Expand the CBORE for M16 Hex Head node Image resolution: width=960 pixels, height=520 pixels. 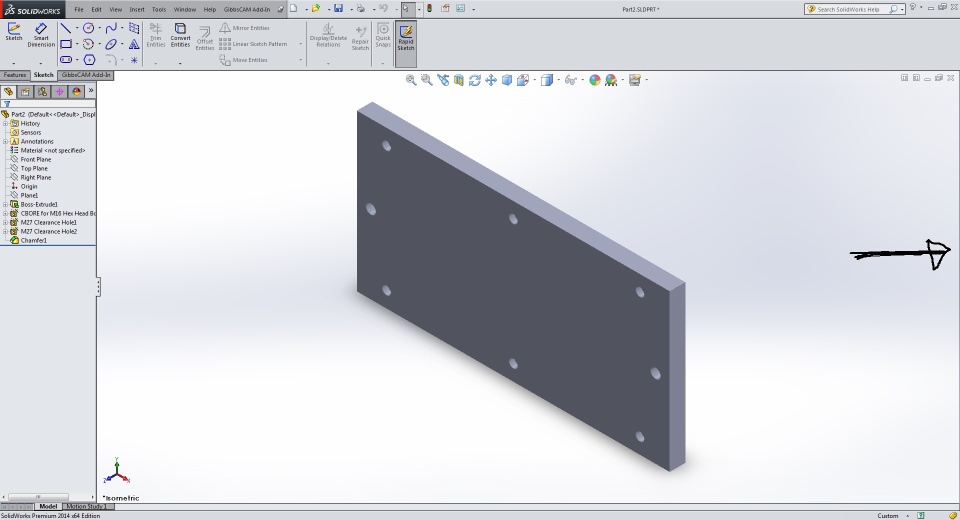point(6,214)
